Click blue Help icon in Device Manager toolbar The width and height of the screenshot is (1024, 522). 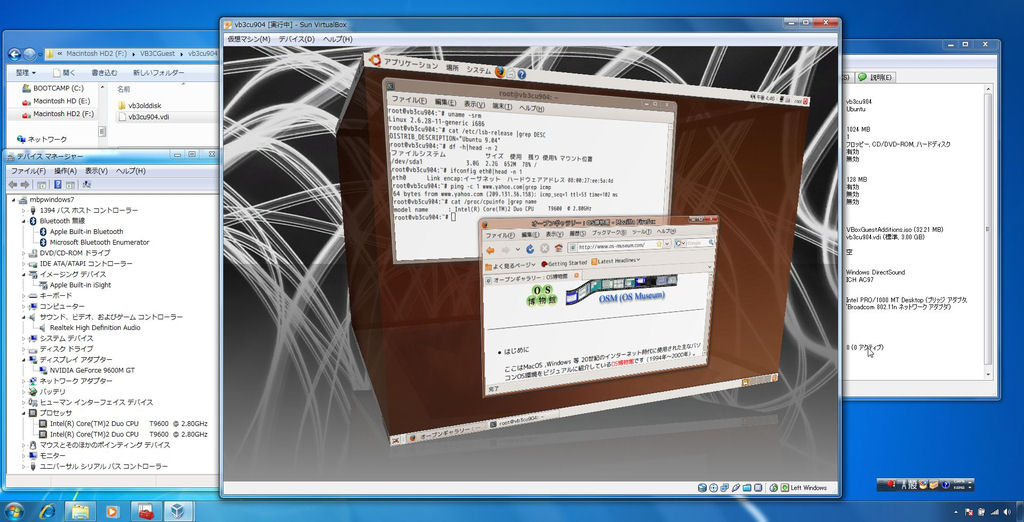click(x=57, y=185)
